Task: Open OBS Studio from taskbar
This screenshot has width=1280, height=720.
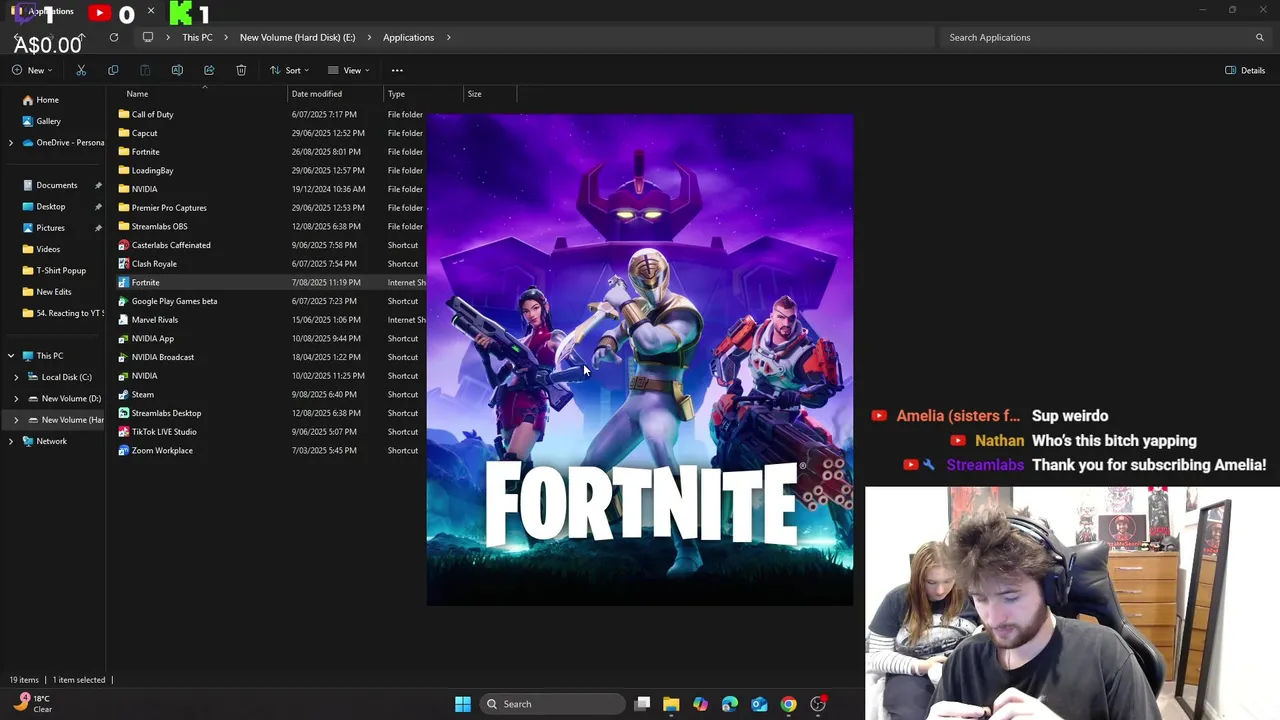Action: [x=818, y=704]
